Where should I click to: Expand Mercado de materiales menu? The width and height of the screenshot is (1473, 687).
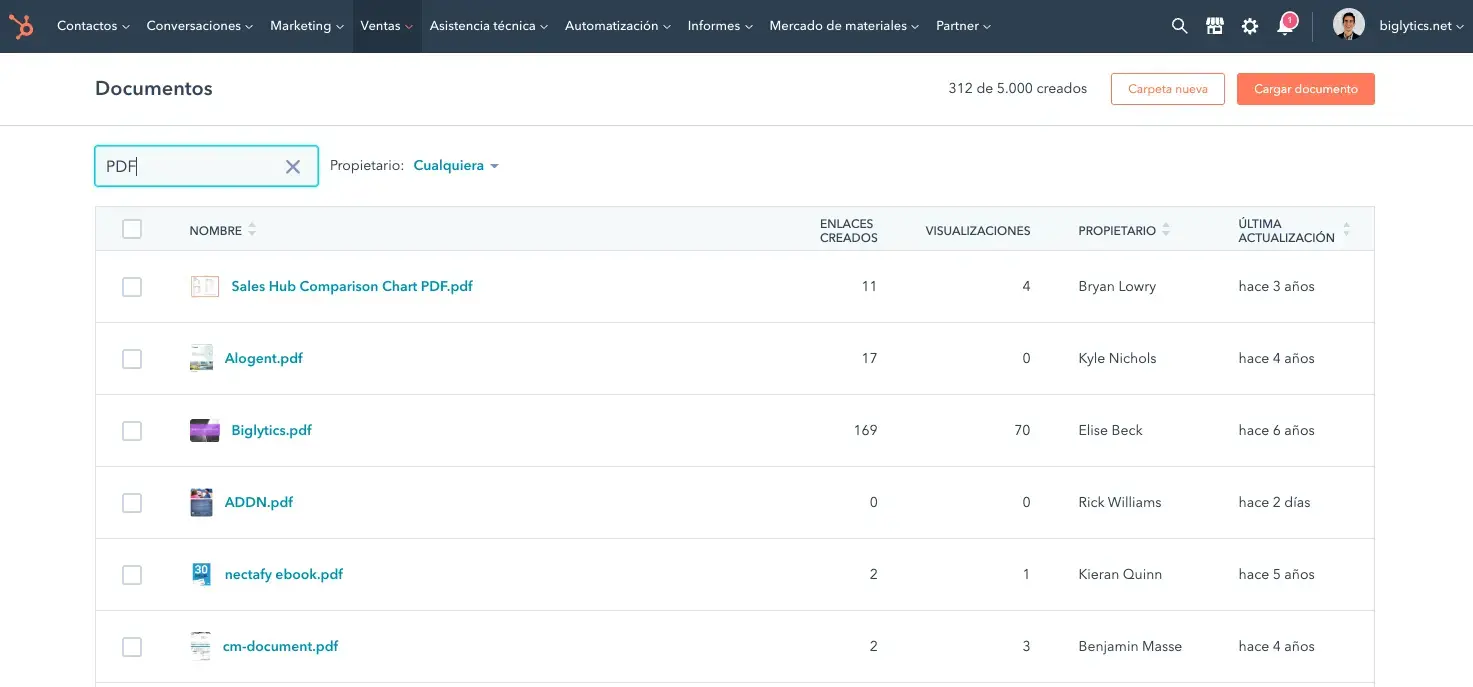pyautogui.click(x=844, y=26)
